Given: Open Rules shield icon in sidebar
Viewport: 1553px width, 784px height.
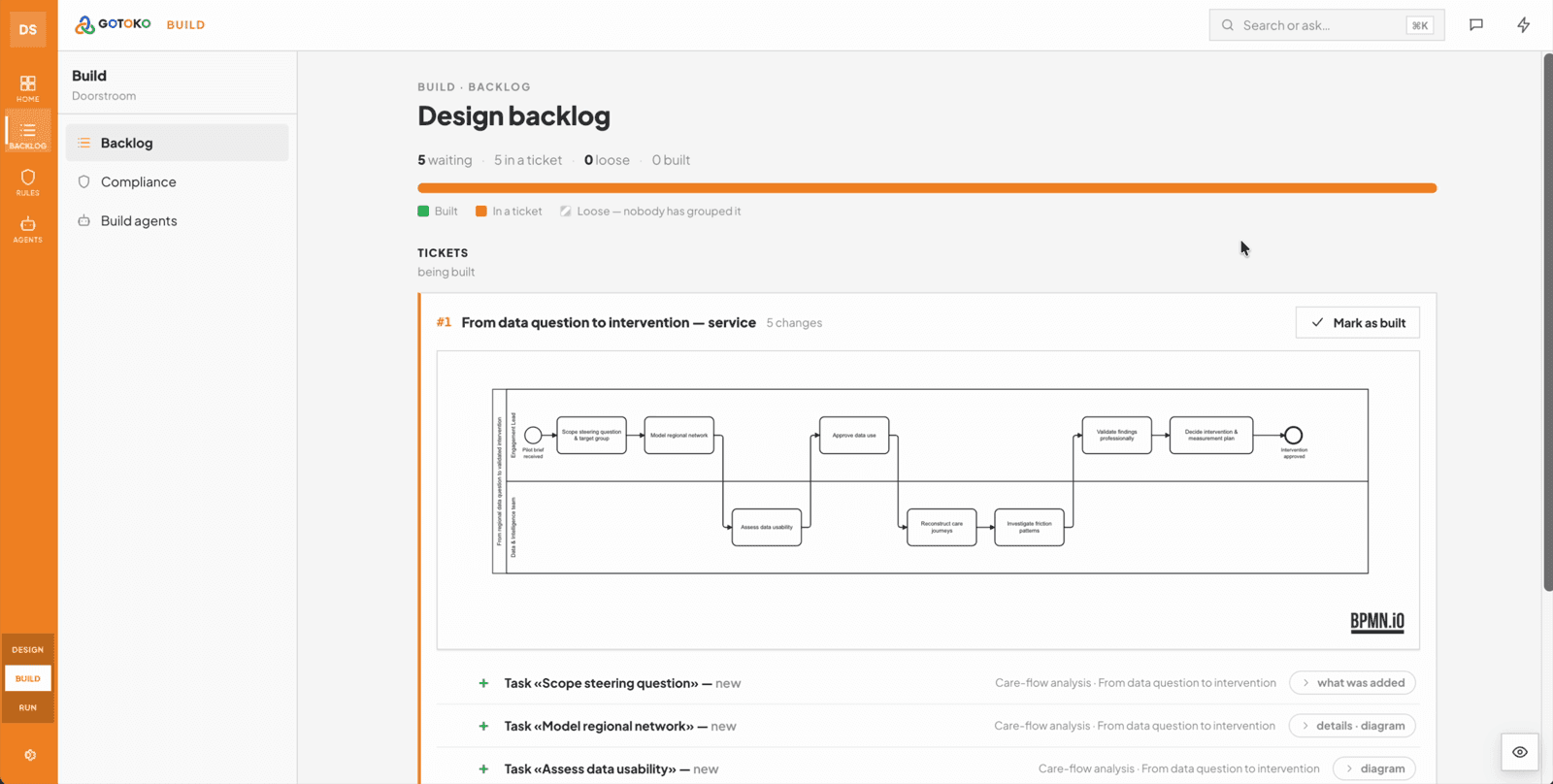Looking at the screenshot, I should [28, 182].
